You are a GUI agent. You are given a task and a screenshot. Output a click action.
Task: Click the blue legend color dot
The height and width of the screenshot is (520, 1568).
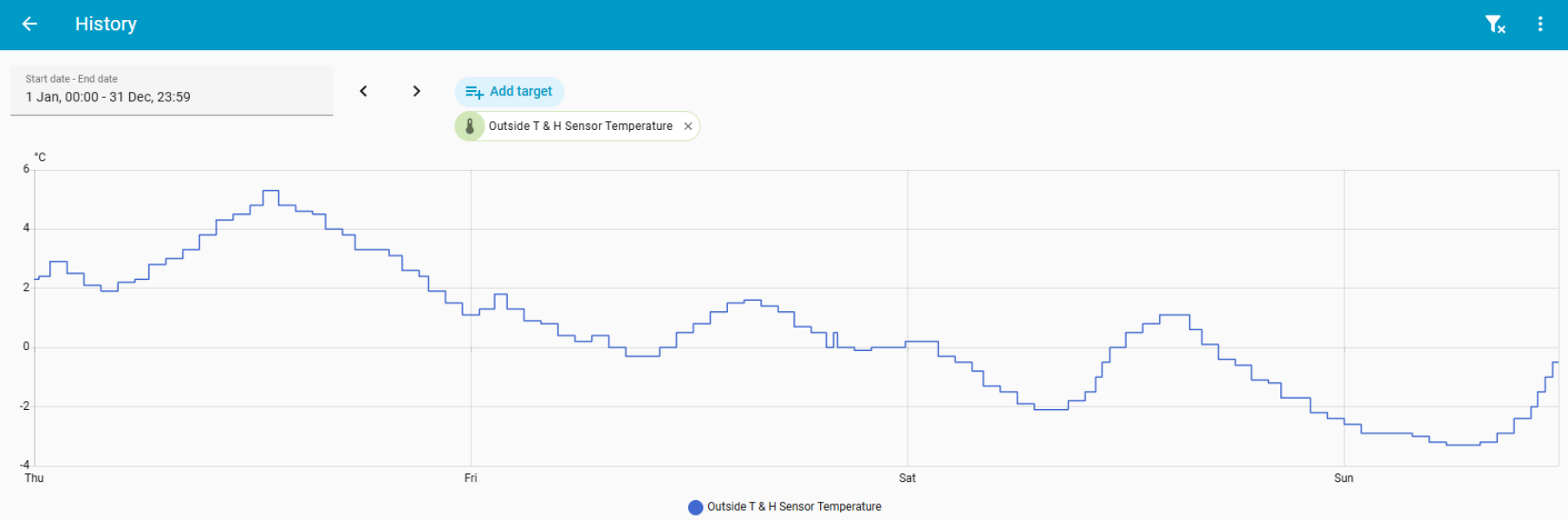pyautogui.click(x=695, y=507)
